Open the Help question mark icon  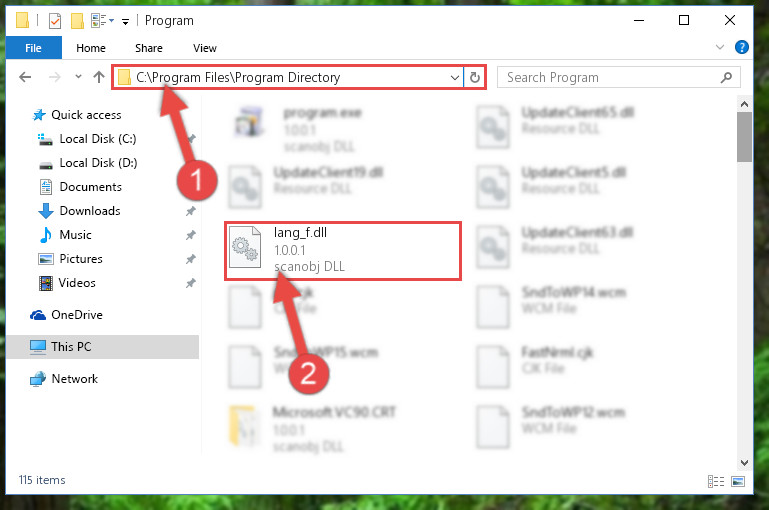click(742, 47)
